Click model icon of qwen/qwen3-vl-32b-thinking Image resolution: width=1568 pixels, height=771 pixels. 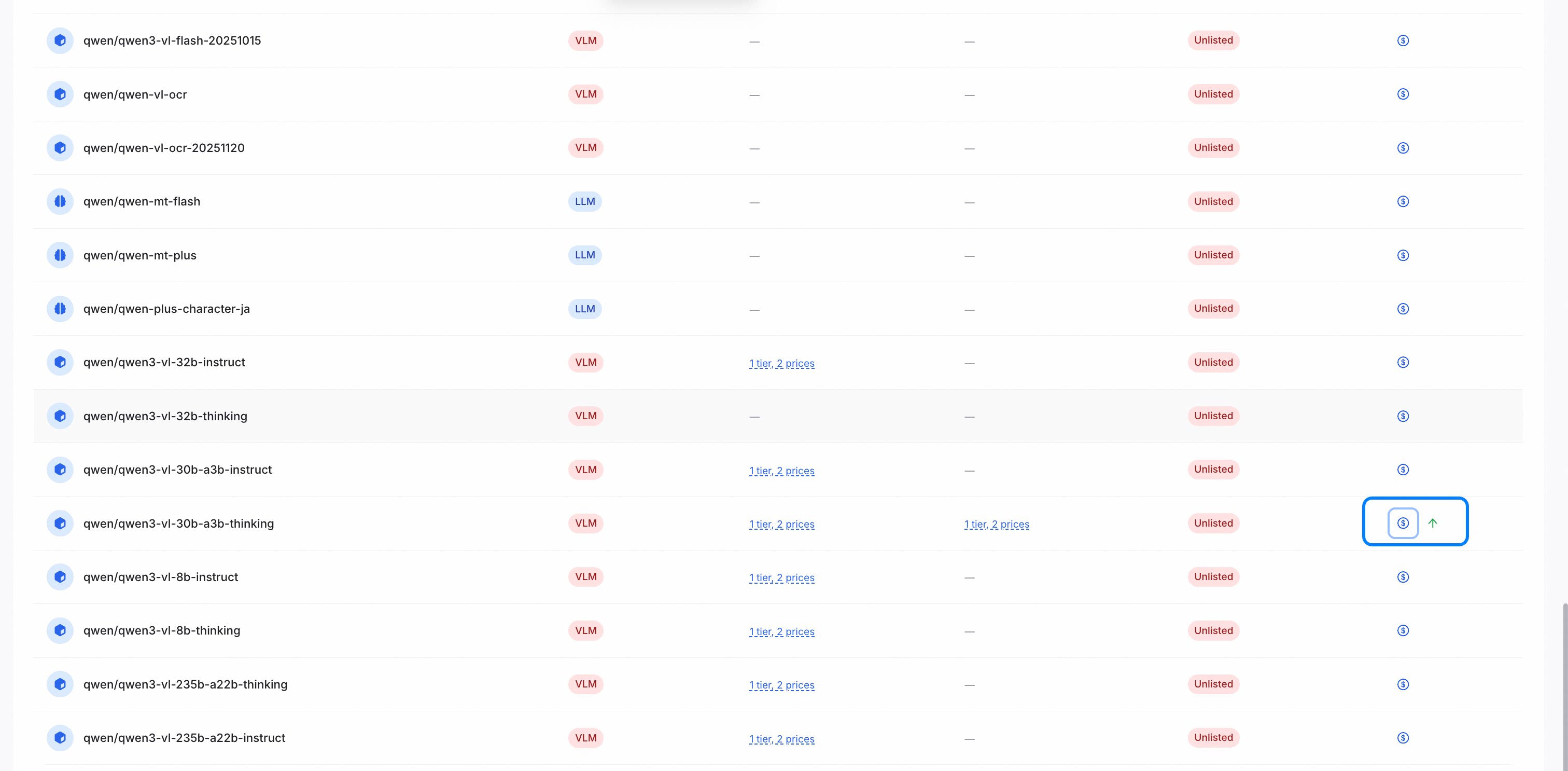point(60,416)
